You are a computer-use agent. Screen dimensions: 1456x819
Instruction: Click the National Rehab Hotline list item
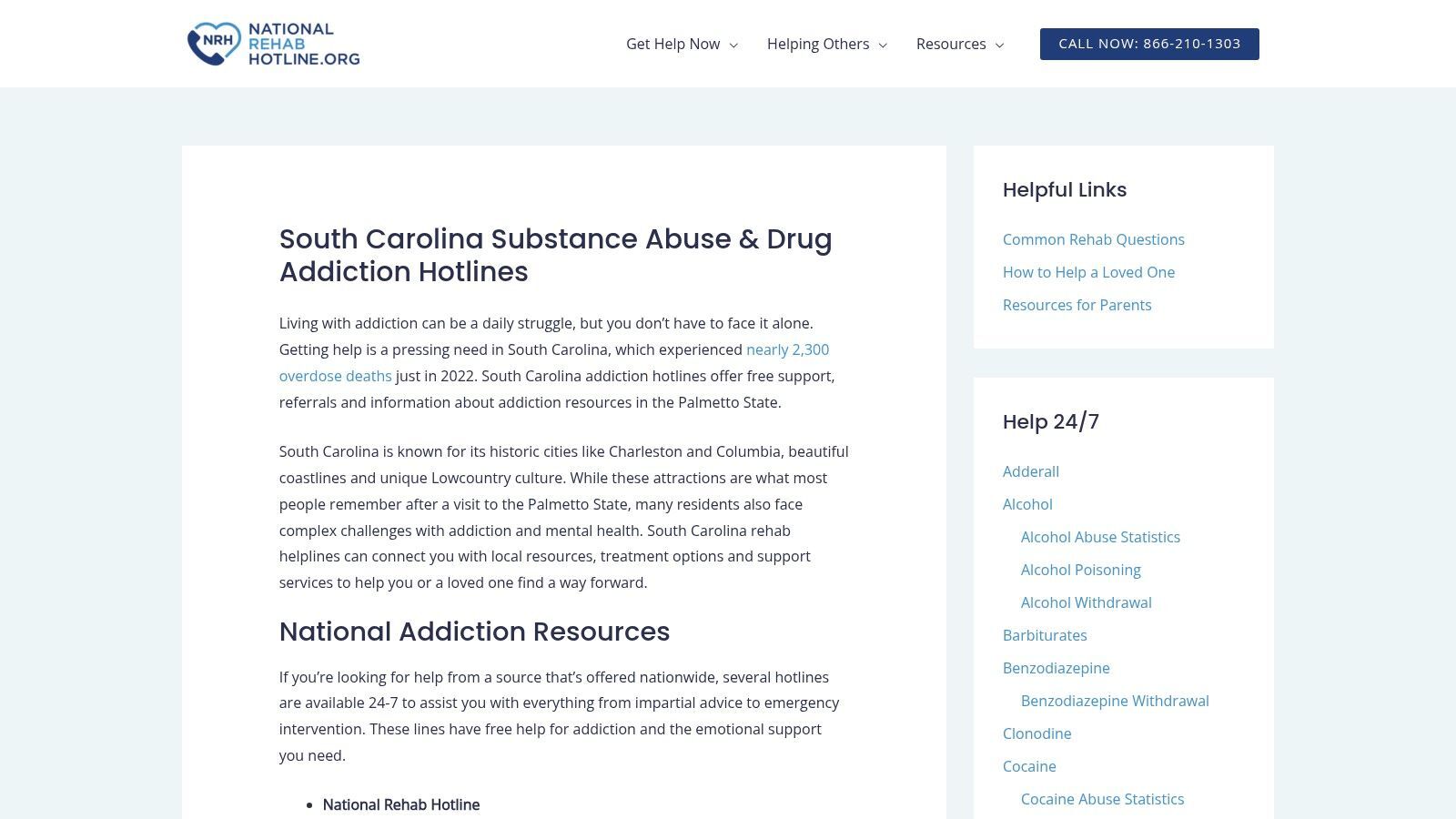pos(400,804)
